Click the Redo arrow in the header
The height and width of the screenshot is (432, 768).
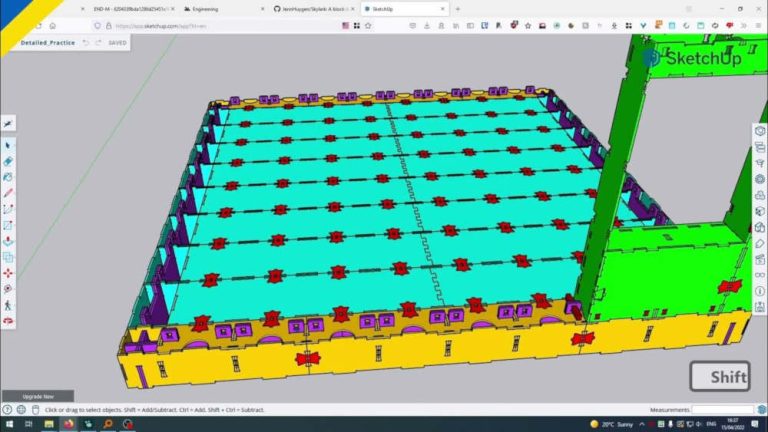coord(98,43)
